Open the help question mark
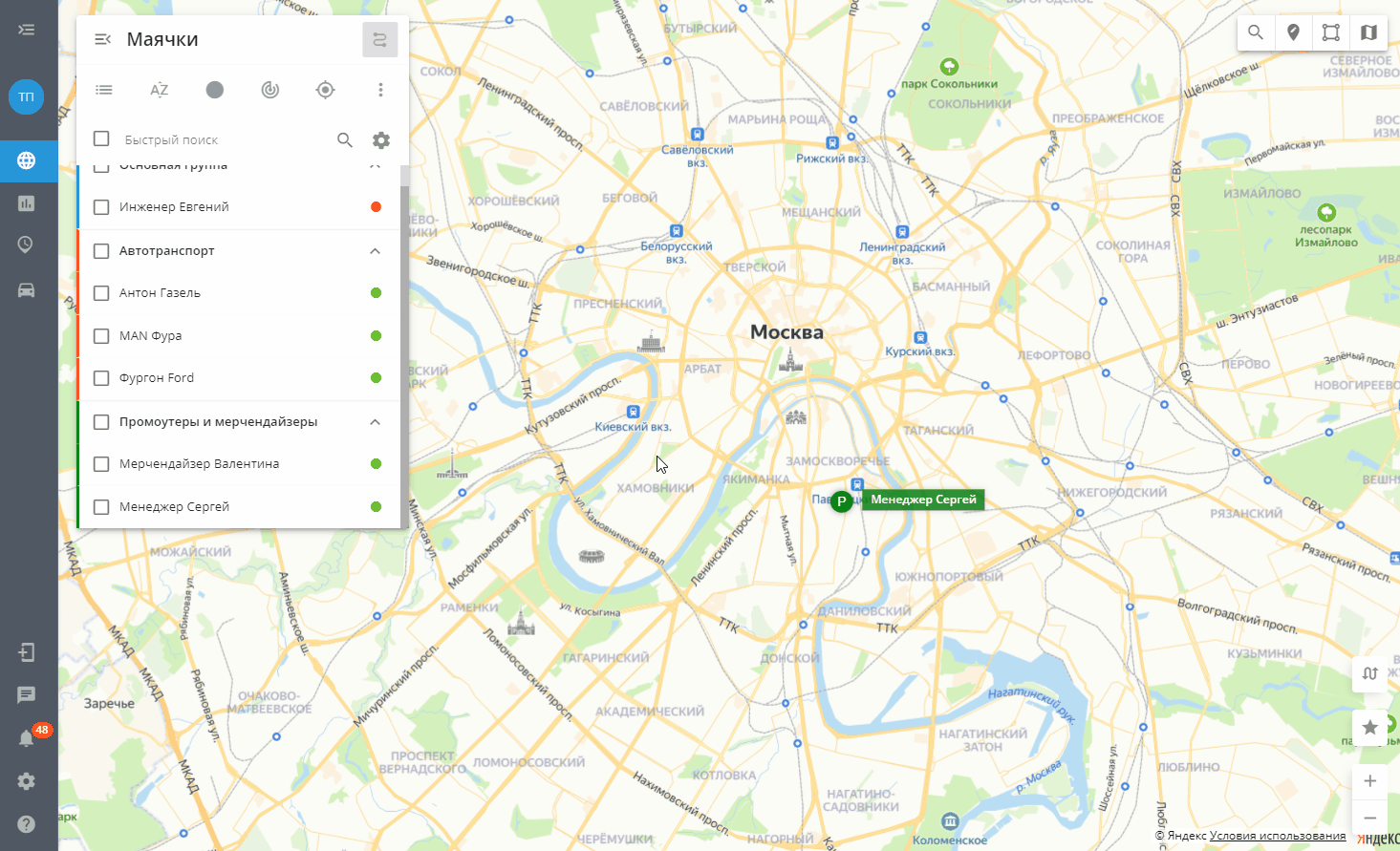Image resolution: width=1400 pixels, height=851 pixels. (26, 824)
